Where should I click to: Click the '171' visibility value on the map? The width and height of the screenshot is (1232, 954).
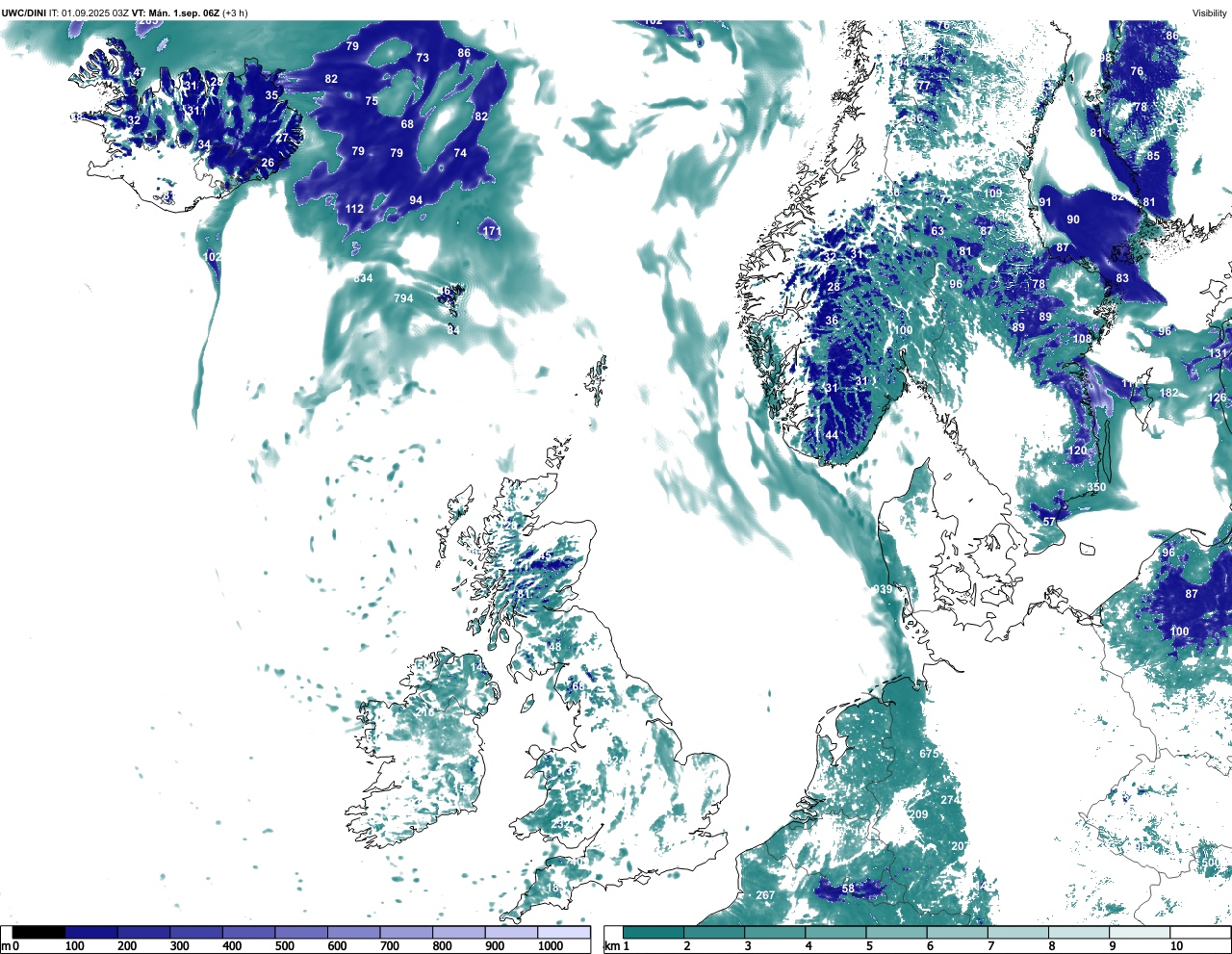[492, 231]
